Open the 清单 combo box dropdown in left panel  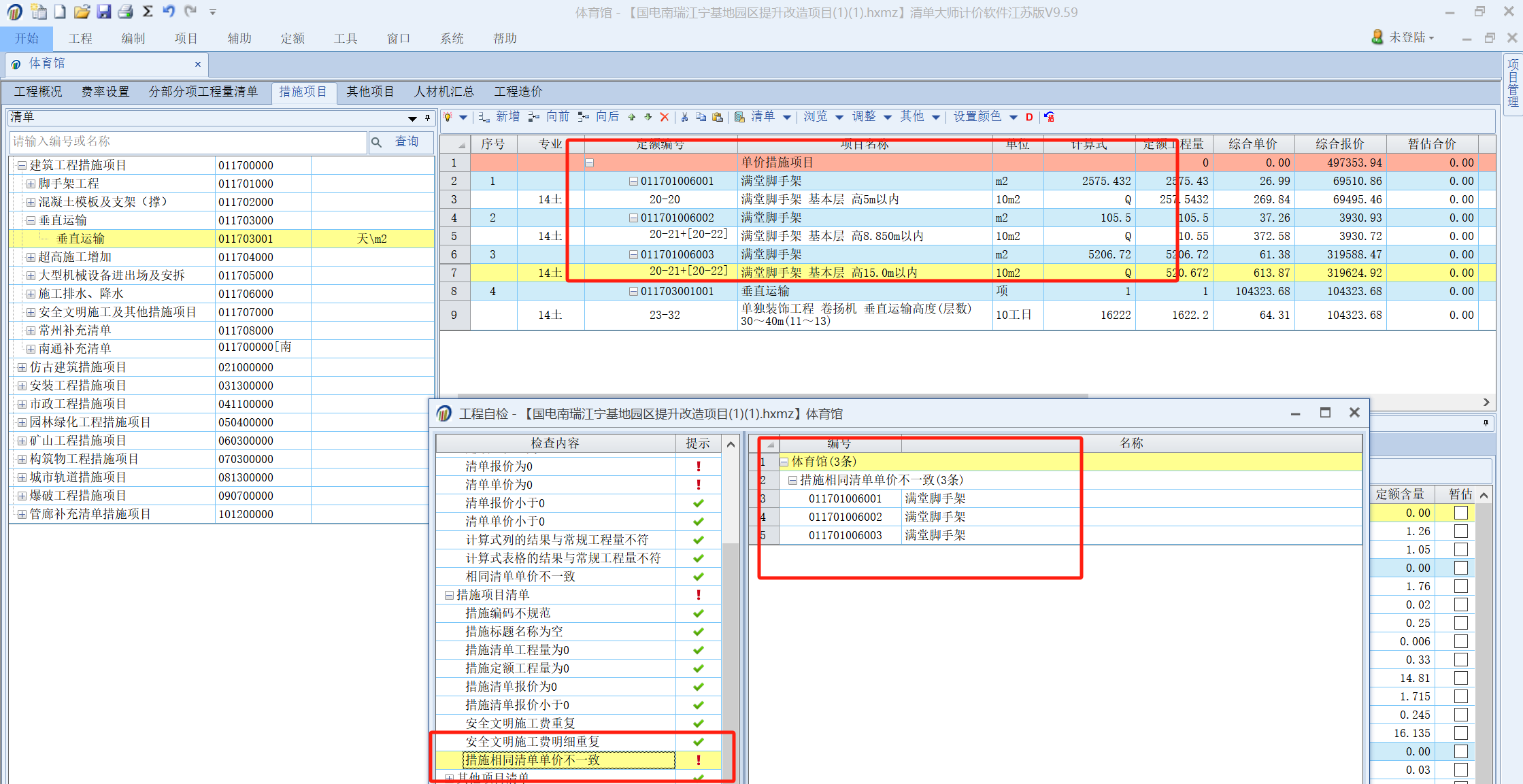click(x=412, y=118)
